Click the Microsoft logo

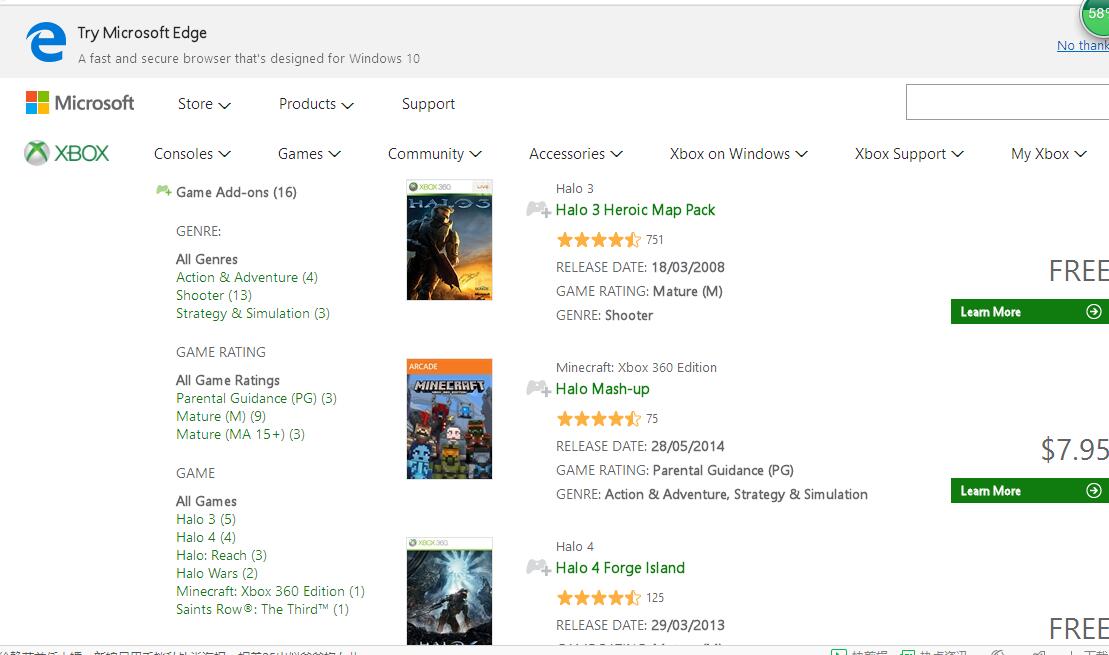[80, 103]
